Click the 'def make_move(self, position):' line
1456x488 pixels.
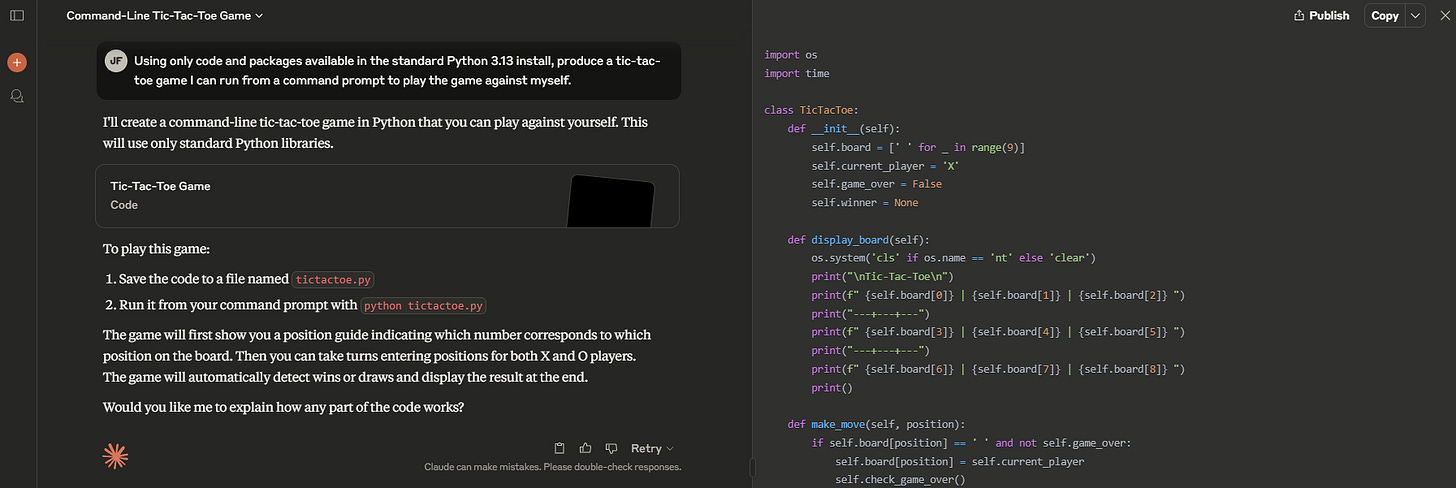click(876, 424)
